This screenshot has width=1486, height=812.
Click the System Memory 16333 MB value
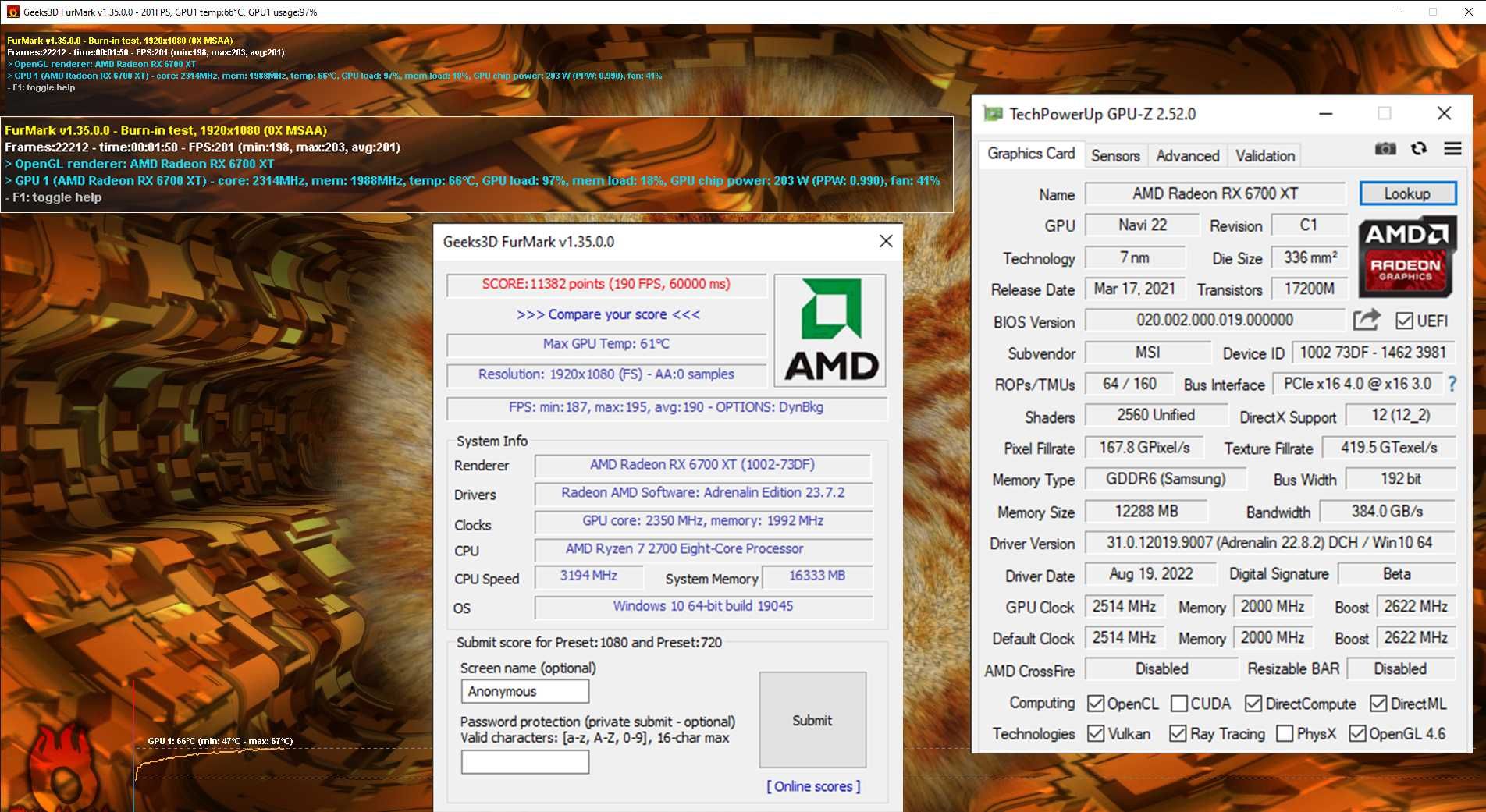[816, 576]
